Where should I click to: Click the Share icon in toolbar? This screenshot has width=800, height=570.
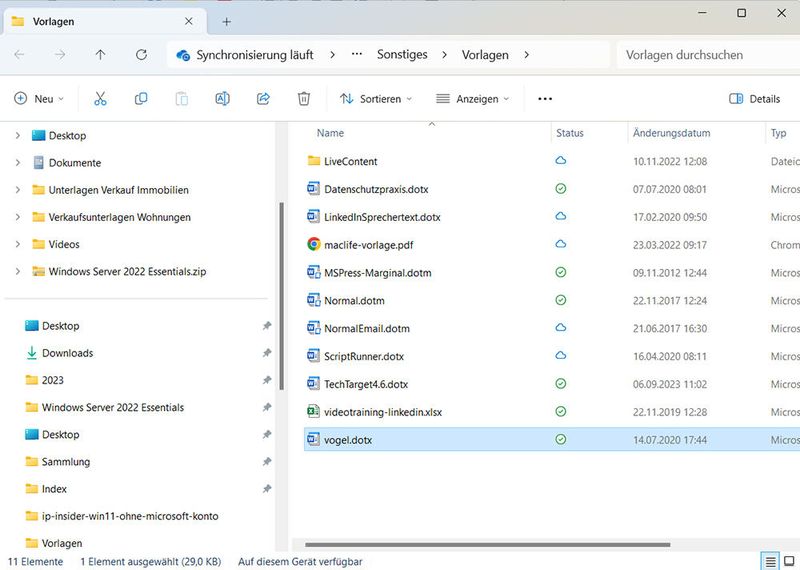tap(263, 99)
